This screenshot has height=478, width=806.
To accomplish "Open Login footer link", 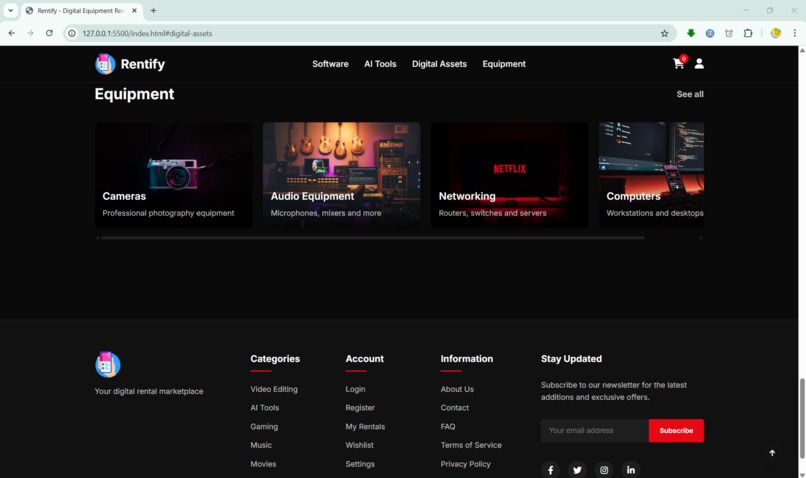I will tap(355, 389).
